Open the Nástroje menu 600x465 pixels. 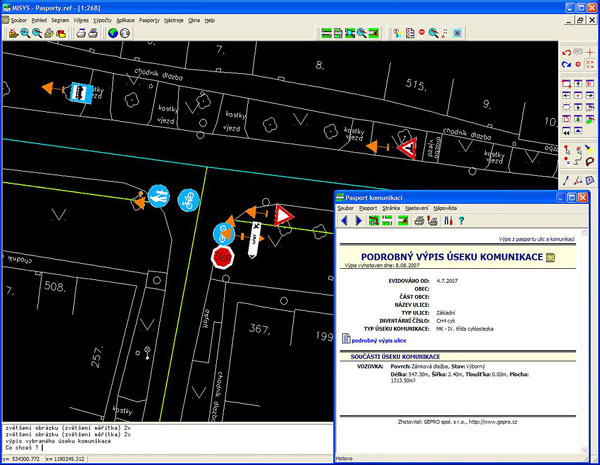click(174, 20)
